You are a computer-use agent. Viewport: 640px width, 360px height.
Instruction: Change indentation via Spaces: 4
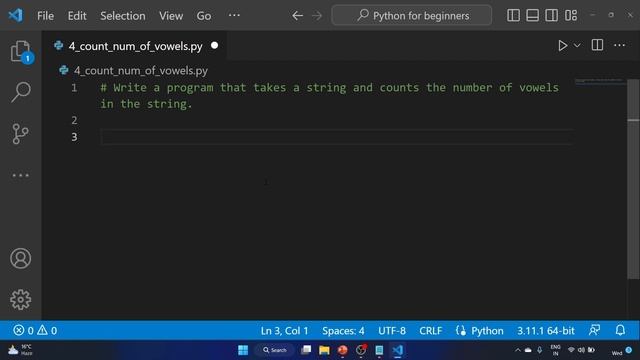point(343,331)
